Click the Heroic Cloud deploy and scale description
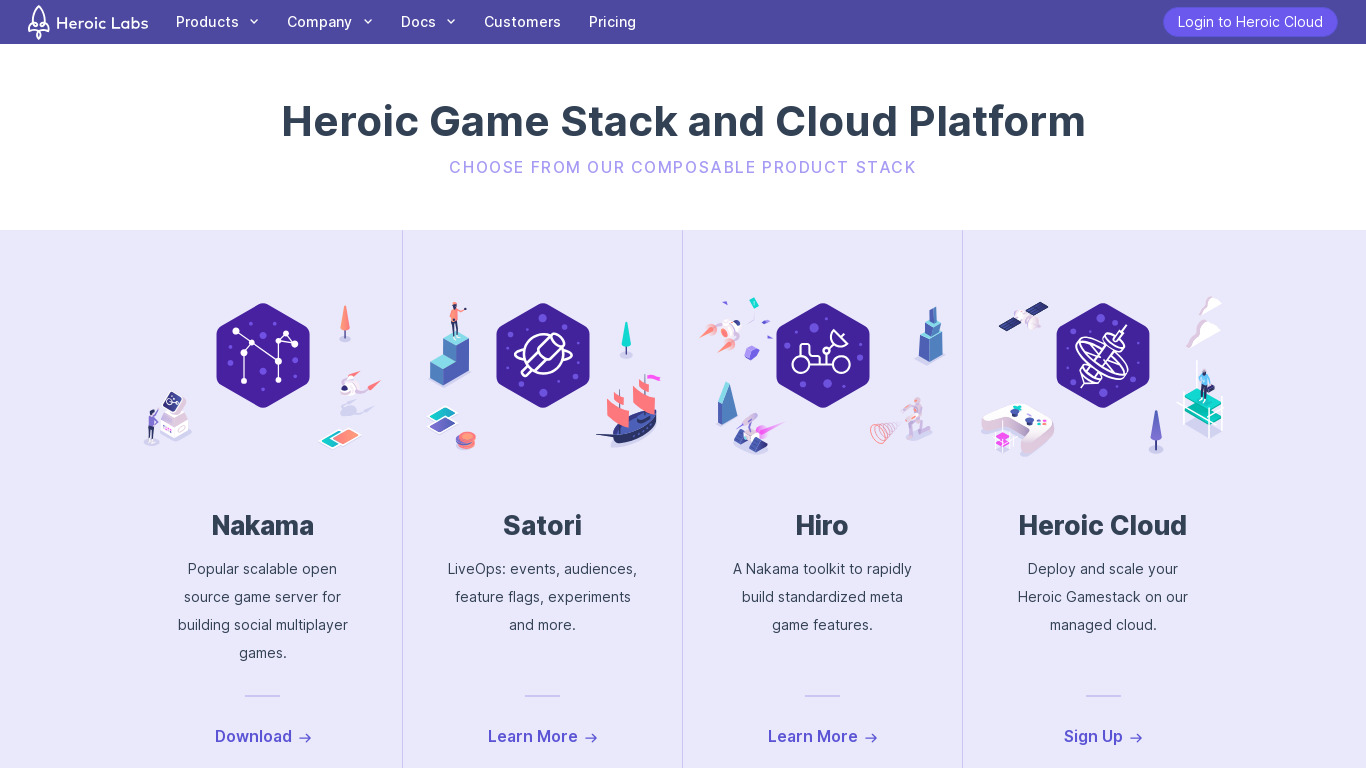This screenshot has width=1366, height=768. click(1103, 597)
